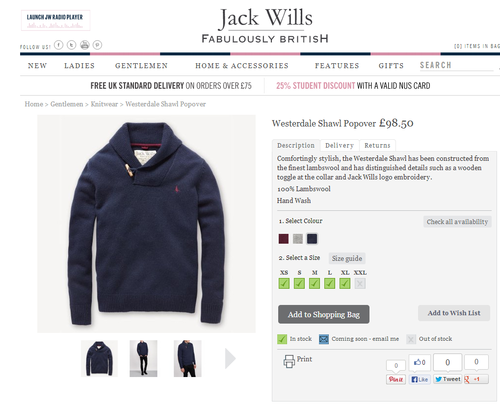Switch to the Delivery tab
Image resolution: width=500 pixels, height=404 pixels.
pyautogui.click(x=339, y=145)
